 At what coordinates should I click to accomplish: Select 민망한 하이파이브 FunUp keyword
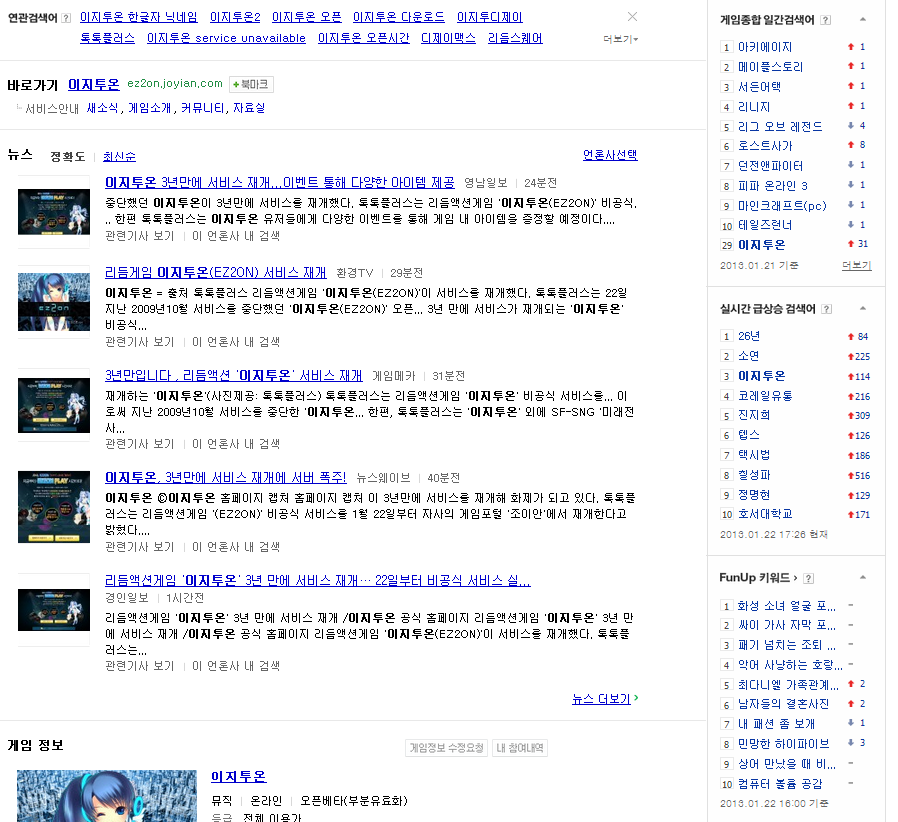coord(783,744)
